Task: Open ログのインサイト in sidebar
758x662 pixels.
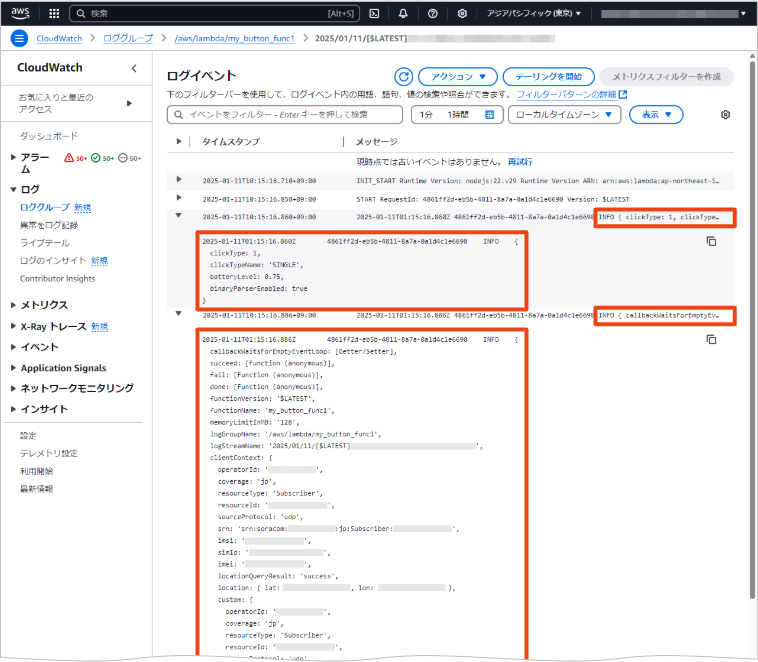Action: 53,261
